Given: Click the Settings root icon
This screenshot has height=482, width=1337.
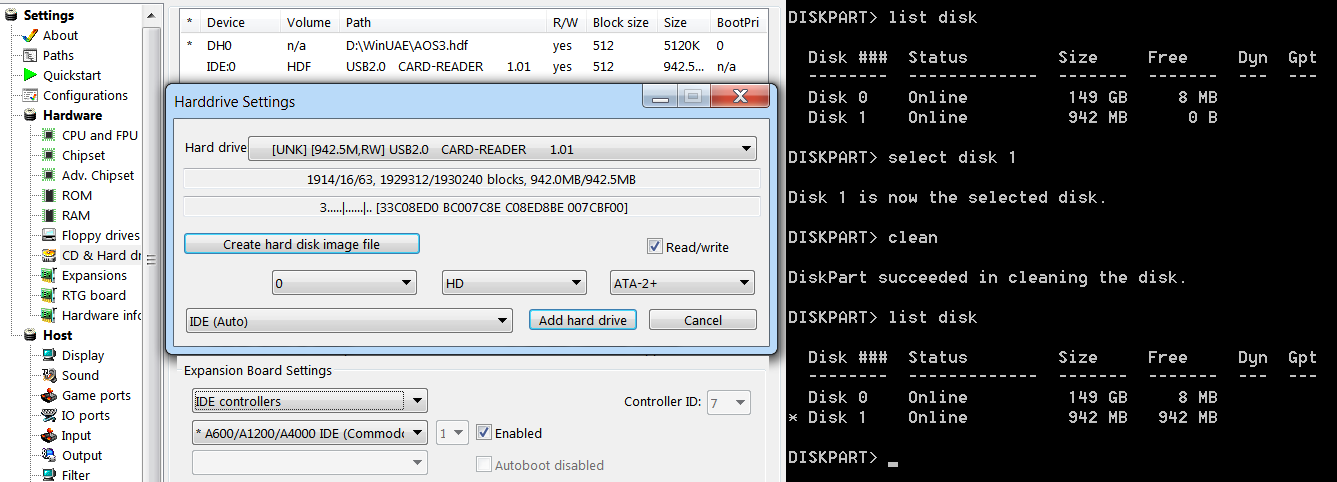Looking at the screenshot, I should coord(11,15).
